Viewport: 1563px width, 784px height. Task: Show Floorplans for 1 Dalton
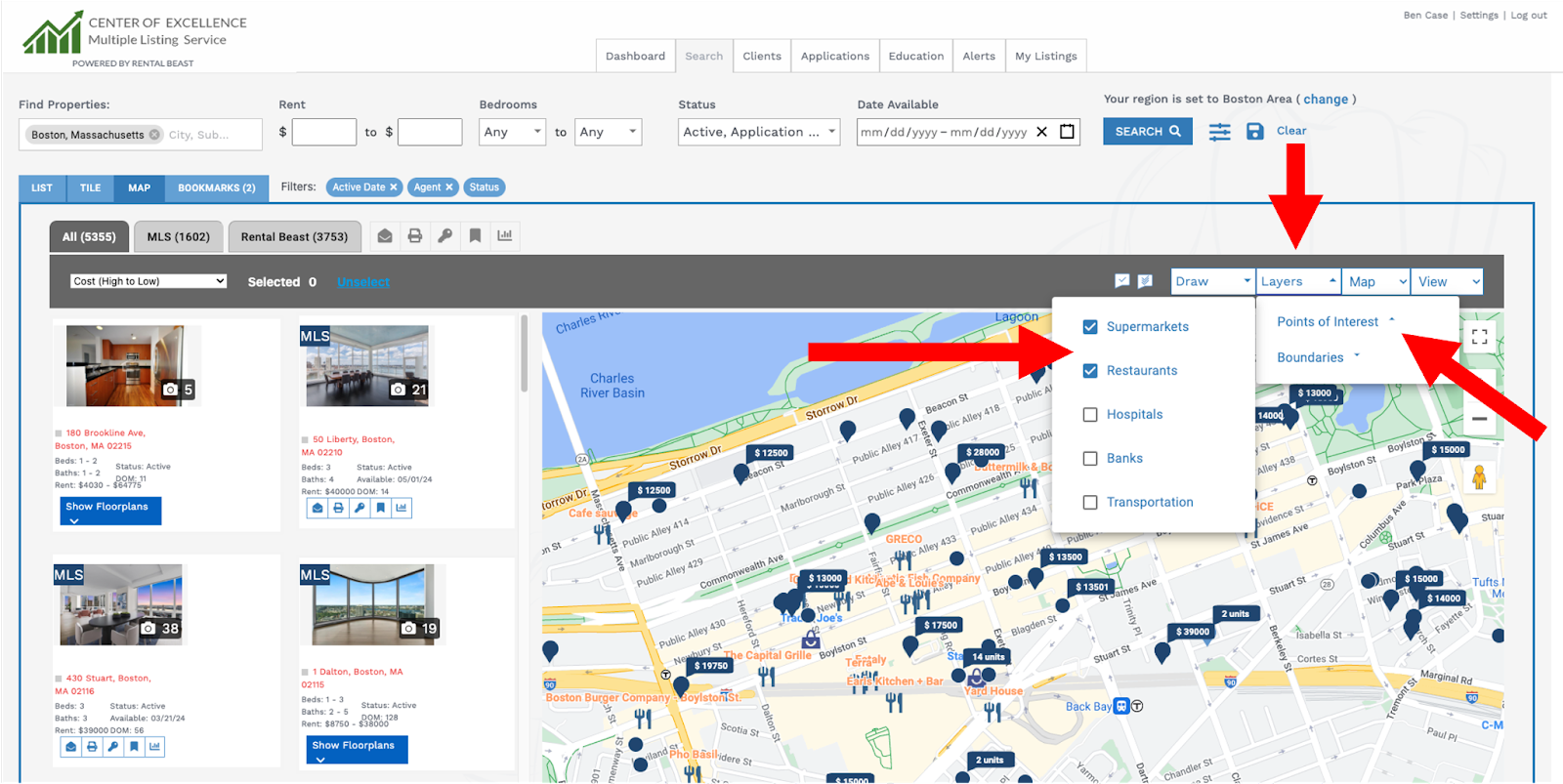point(357,749)
